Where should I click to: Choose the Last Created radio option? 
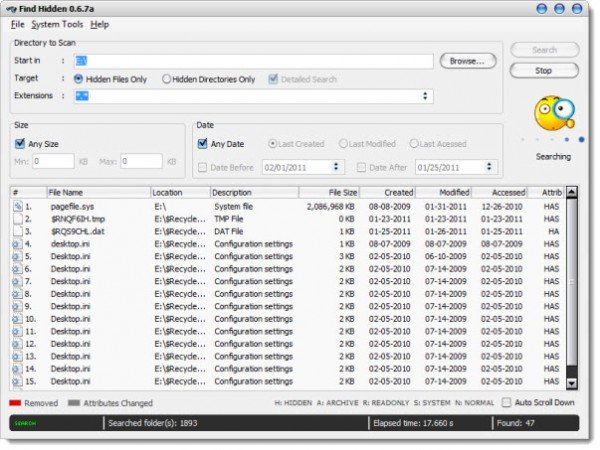click(272, 144)
